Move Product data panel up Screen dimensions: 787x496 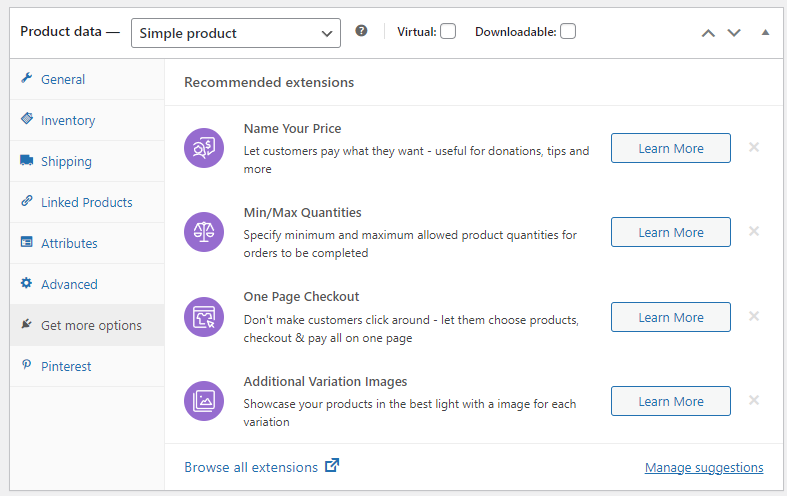(x=708, y=33)
